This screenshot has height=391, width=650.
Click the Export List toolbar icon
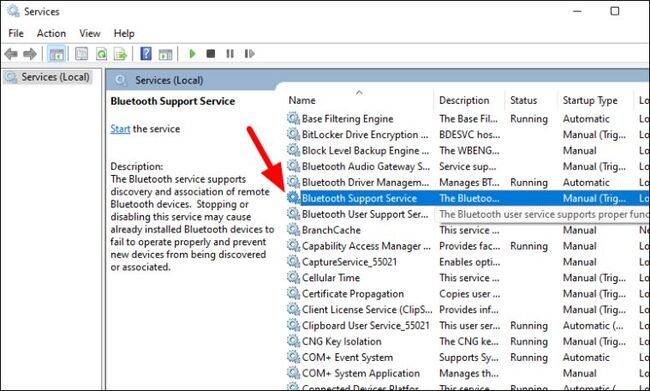pos(120,54)
